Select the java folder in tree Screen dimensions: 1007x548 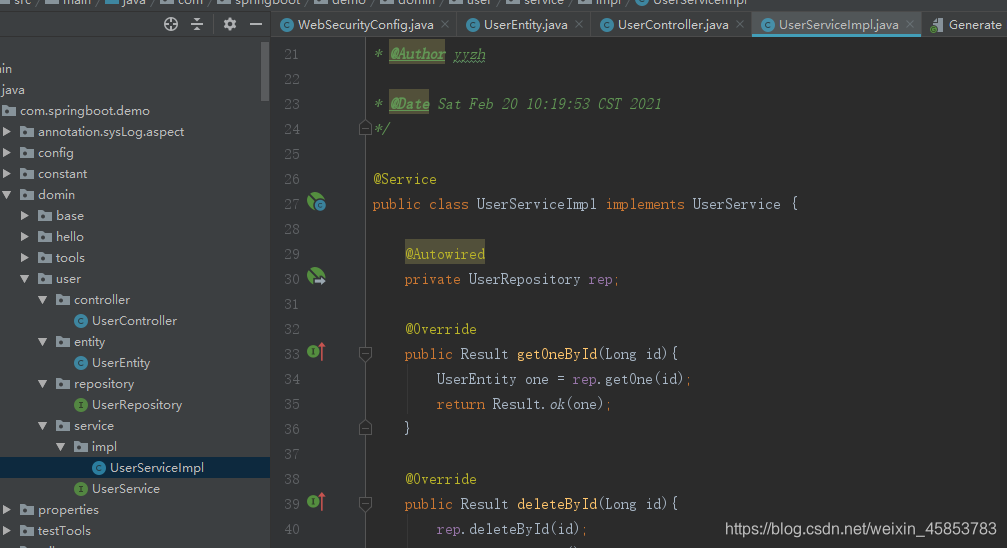click(12, 90)
